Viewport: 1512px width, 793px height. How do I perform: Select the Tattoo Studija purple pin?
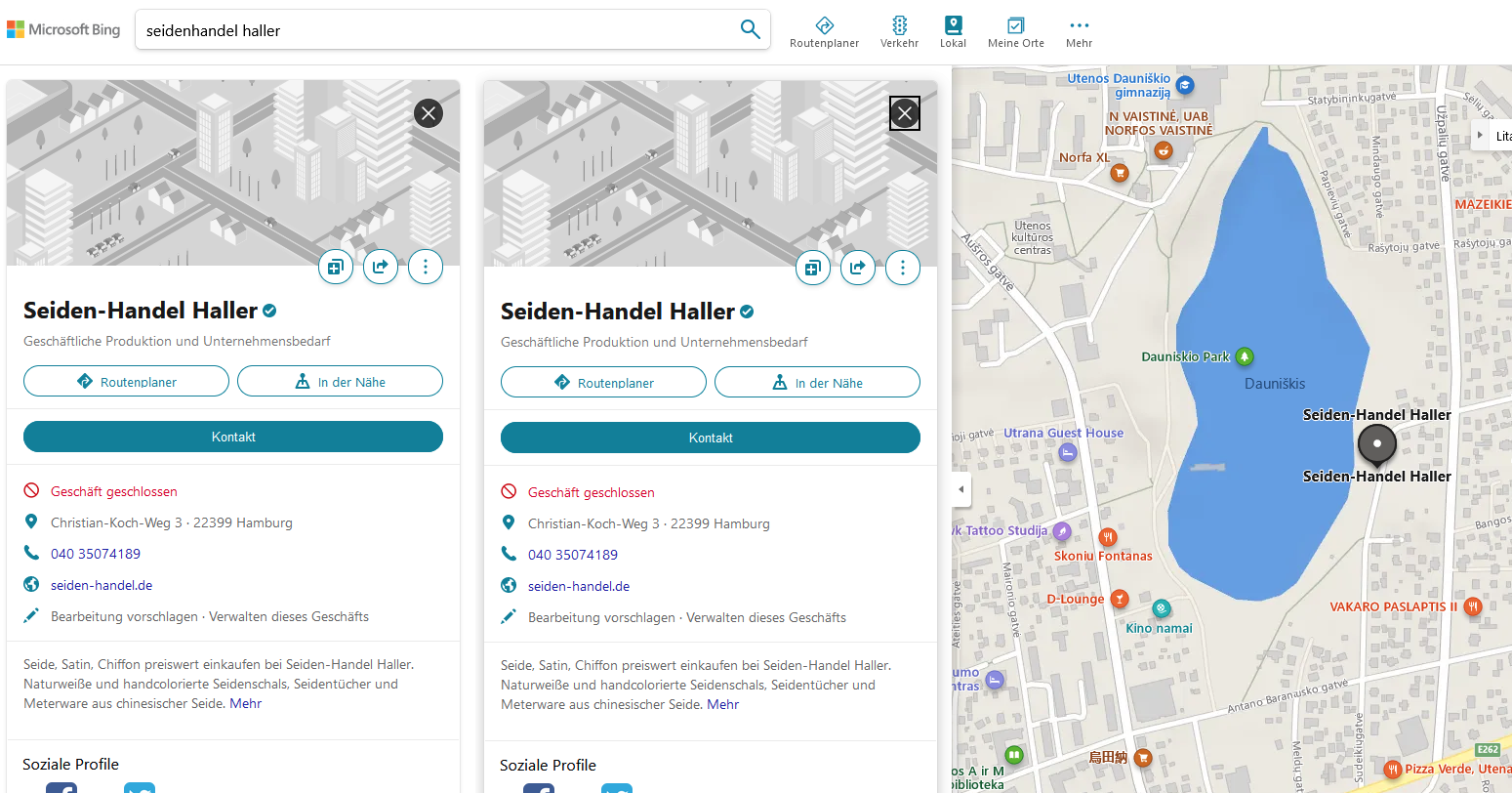1062,531
